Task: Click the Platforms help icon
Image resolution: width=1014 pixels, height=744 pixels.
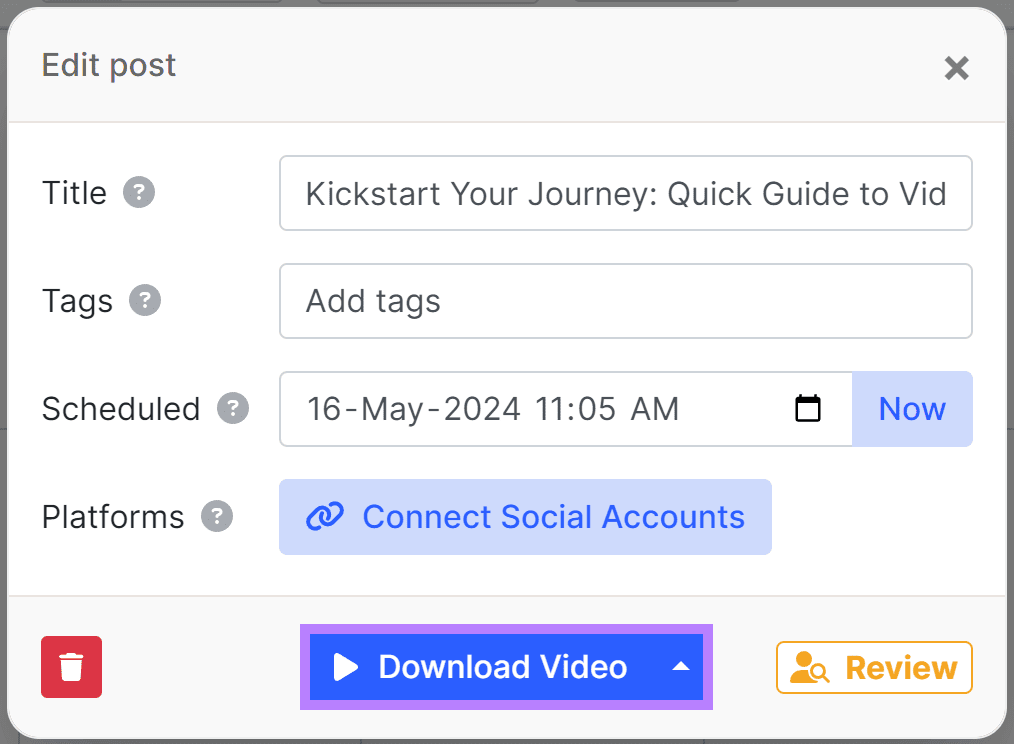Action: [x=218, y=517]
